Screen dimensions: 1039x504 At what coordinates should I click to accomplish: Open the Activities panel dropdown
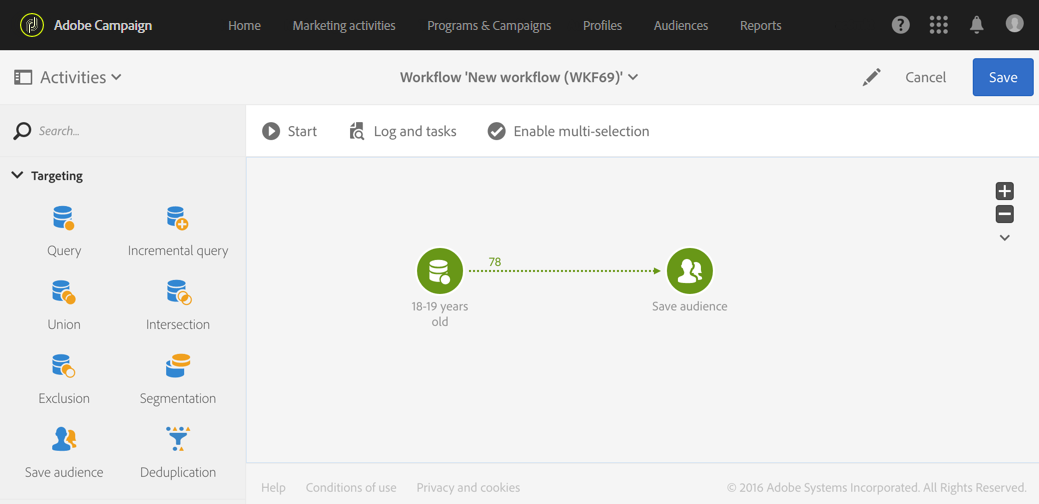click(x=68, y=77)
